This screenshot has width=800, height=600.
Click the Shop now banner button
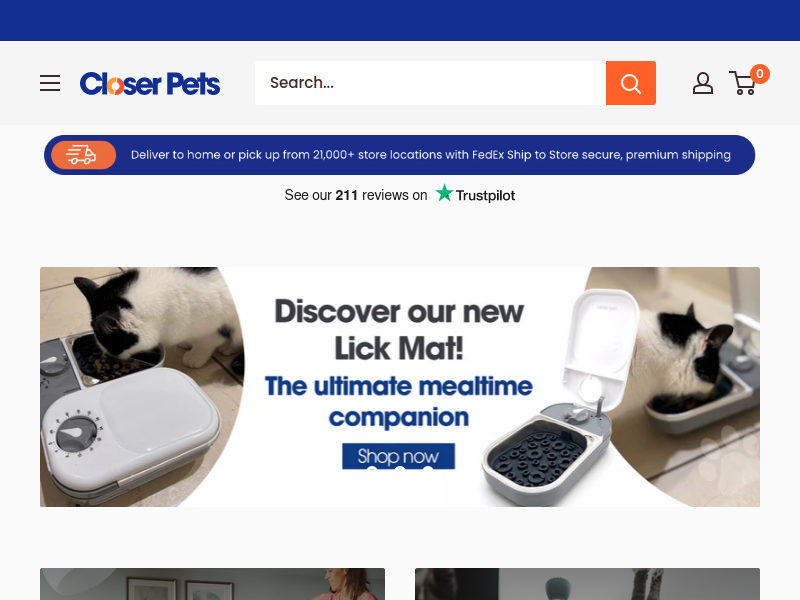[398, 456]
